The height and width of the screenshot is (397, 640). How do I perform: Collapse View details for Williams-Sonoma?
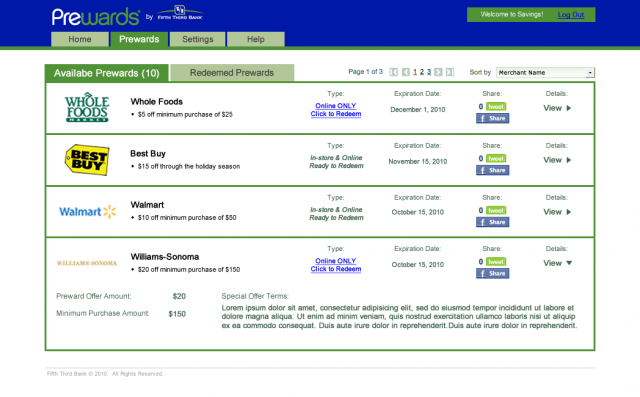(x=558, y=263)
